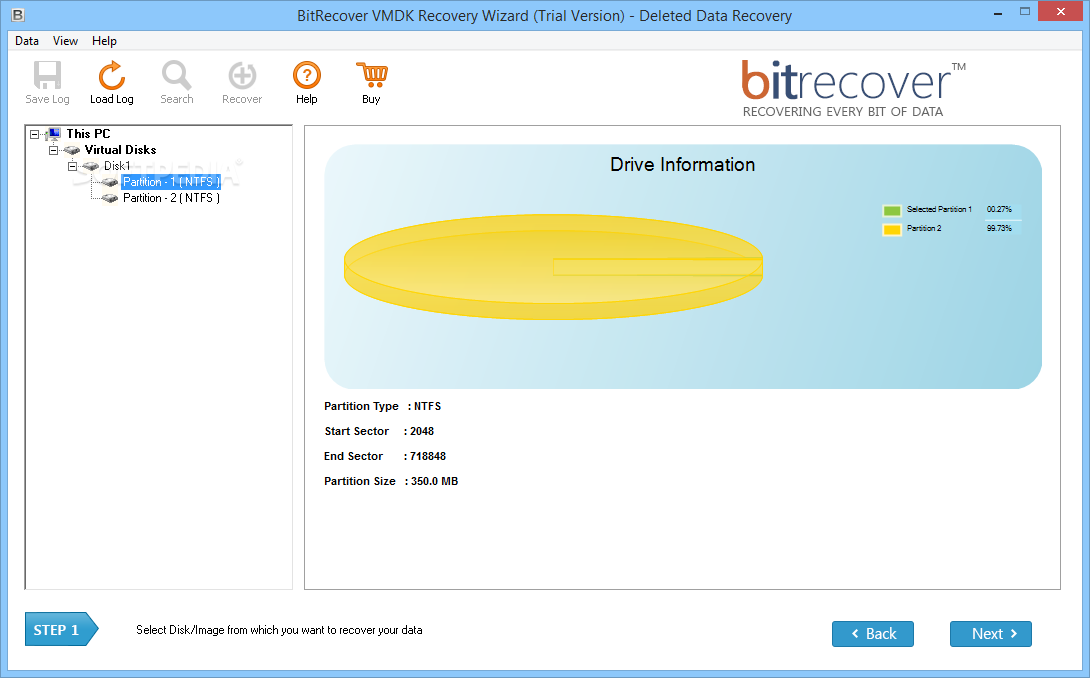Screen dimensions: 1090x678
Task: Select the This PC tree label
Action: (x=88, y=134)
